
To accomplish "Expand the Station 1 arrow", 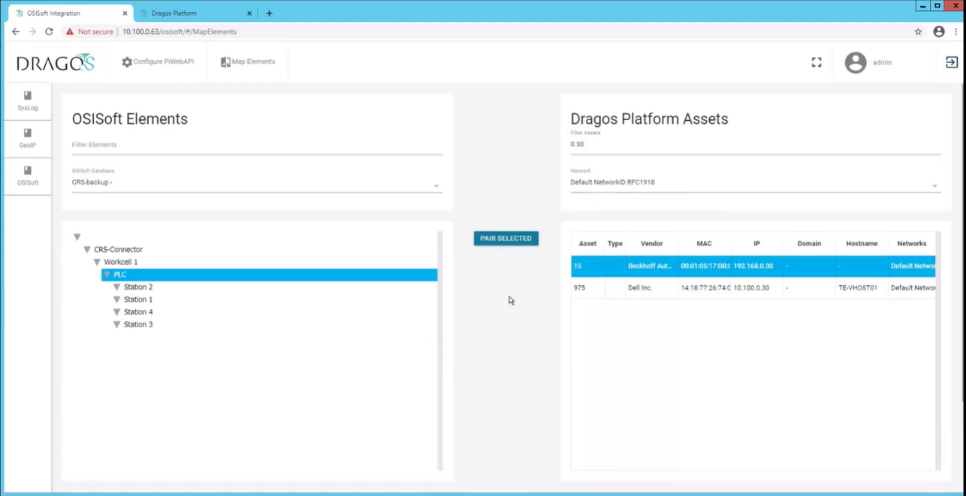I will tap(116, 299).
